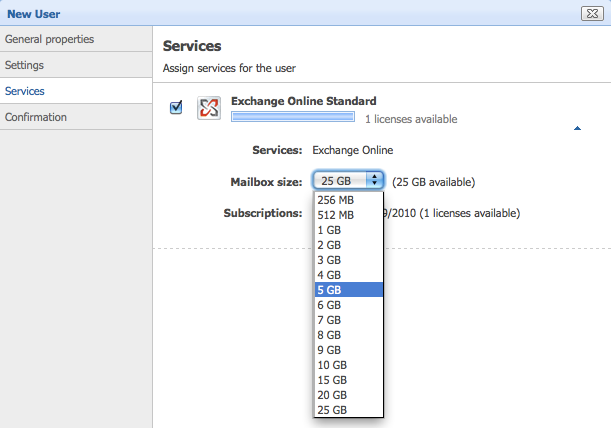The height and width of the screenshot is (428, 611).
Task: Select the 2 GB option
Action: [349, 245]
